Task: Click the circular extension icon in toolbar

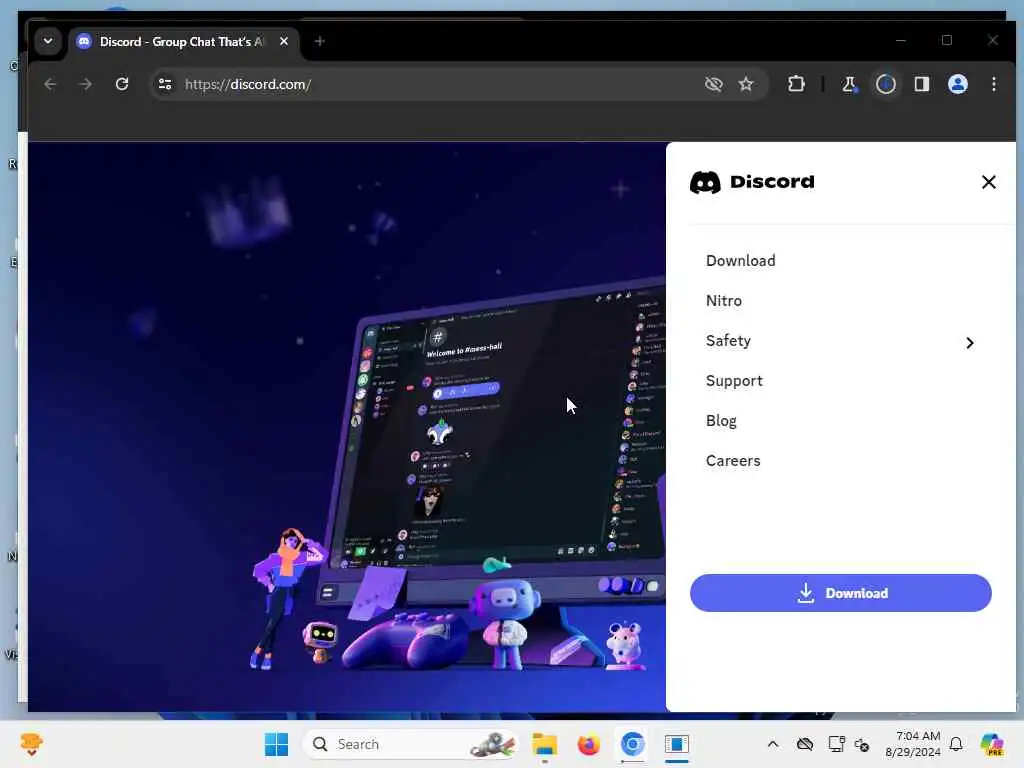Action: (x=886, y=84)
